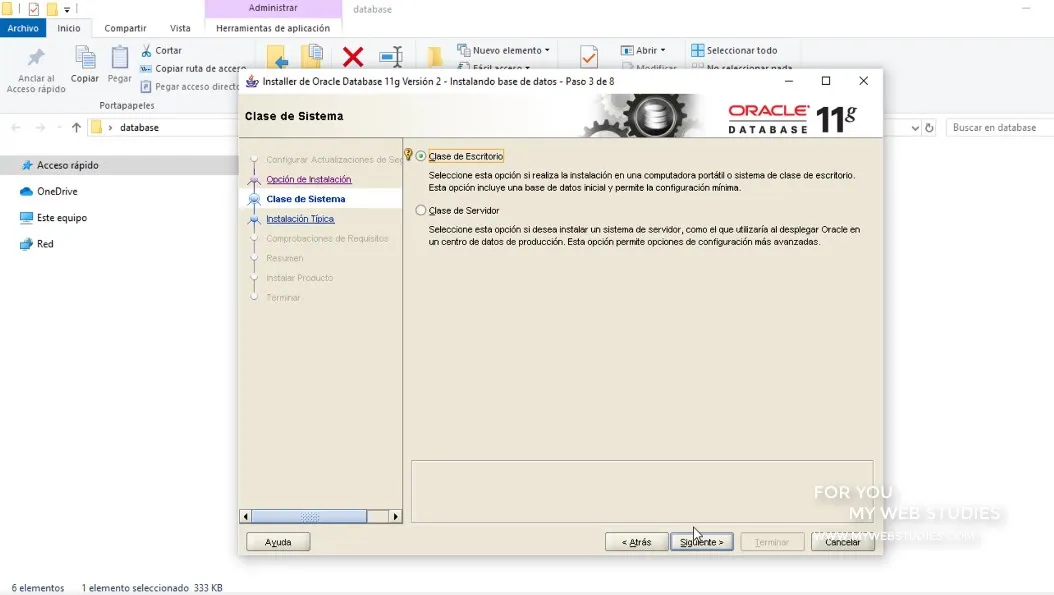Click the right arrow of the steps scrollbar
Image resolution: width=1054 pixels, height=595 pixels.
click(x=395, y=516)
